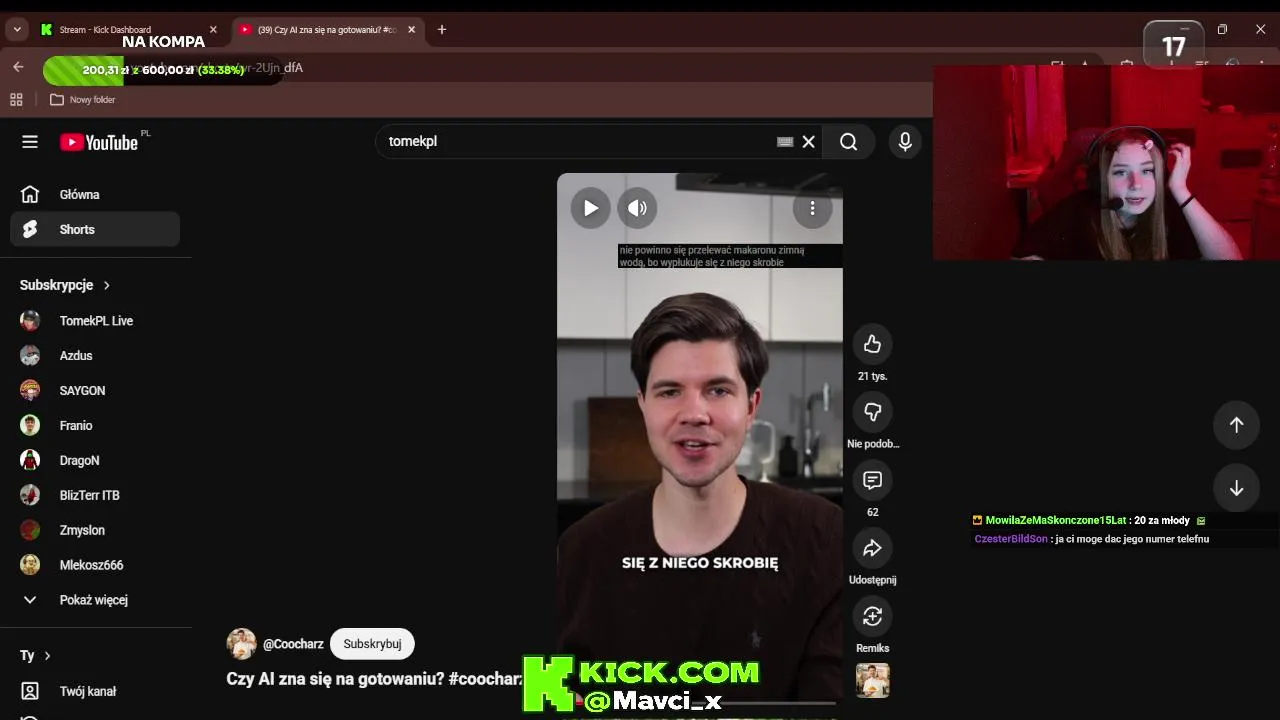Click the #coocharz hashtag in title
Image resolution: width=1280 pixels, height=720 pixels.
(x=485, y=678)
